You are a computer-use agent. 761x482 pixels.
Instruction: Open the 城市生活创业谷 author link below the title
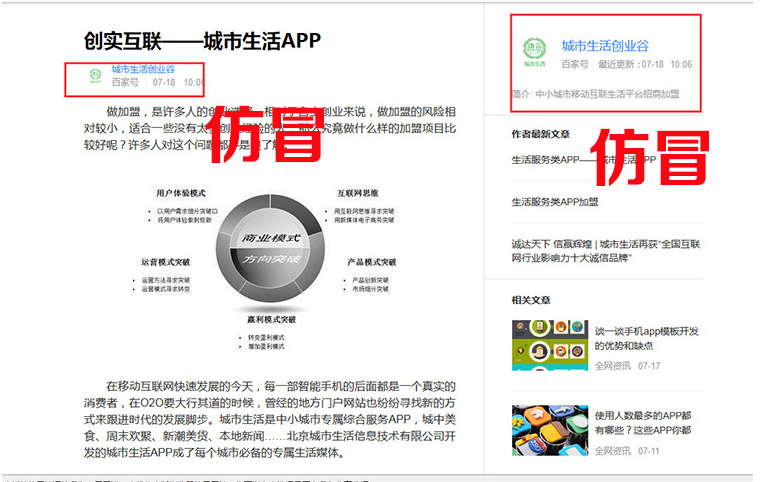(143, 69)
